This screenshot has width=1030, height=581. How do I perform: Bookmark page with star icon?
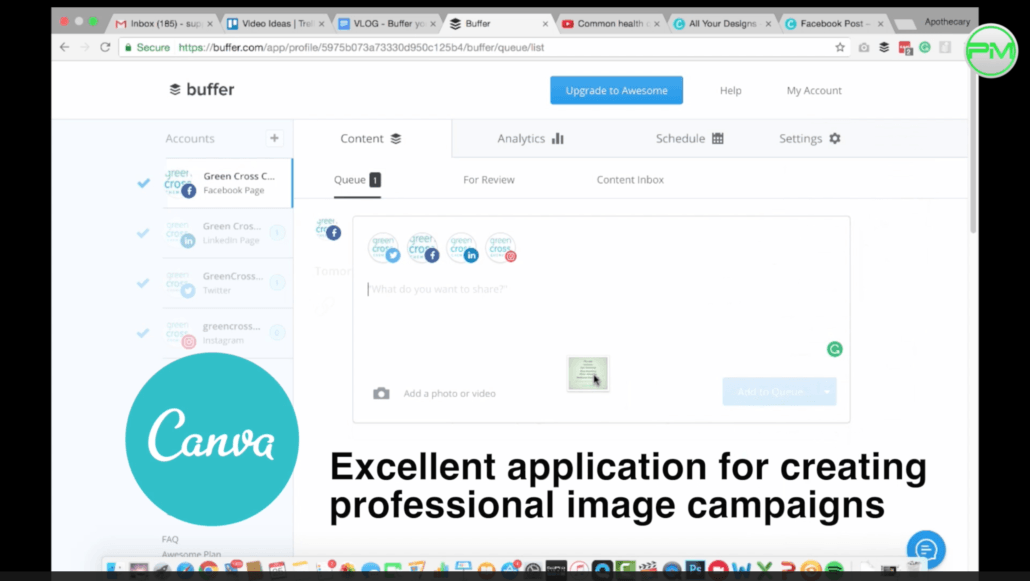point(840,47)
